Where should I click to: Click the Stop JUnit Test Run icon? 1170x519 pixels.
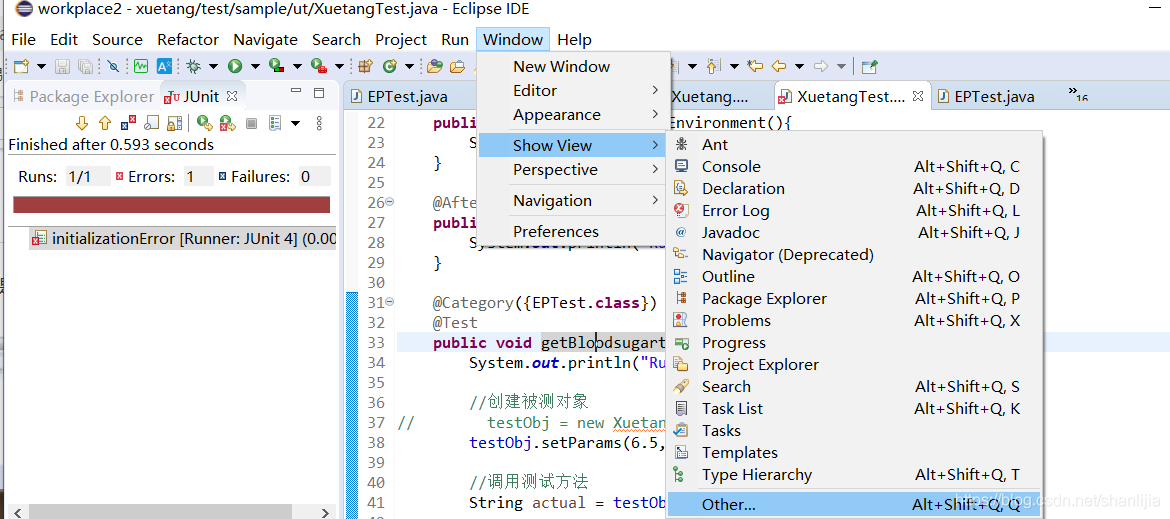click(x=251, y=123)
